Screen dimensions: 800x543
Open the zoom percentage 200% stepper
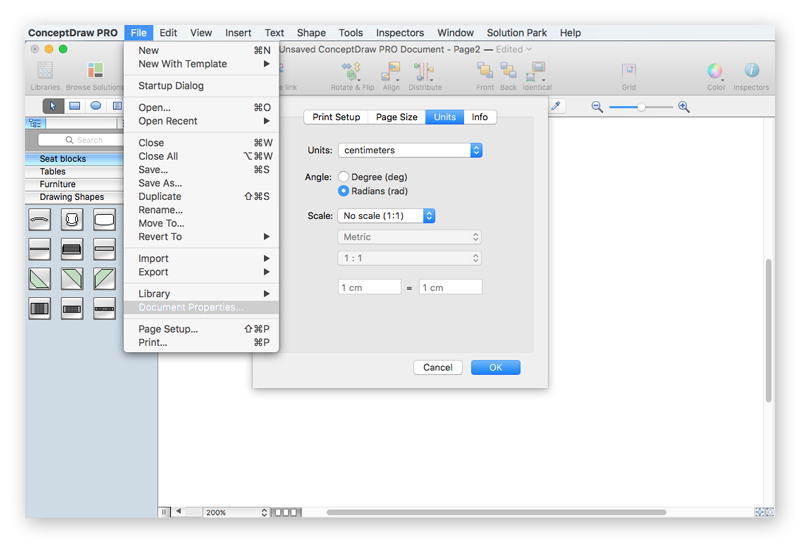tap(264, 512)
